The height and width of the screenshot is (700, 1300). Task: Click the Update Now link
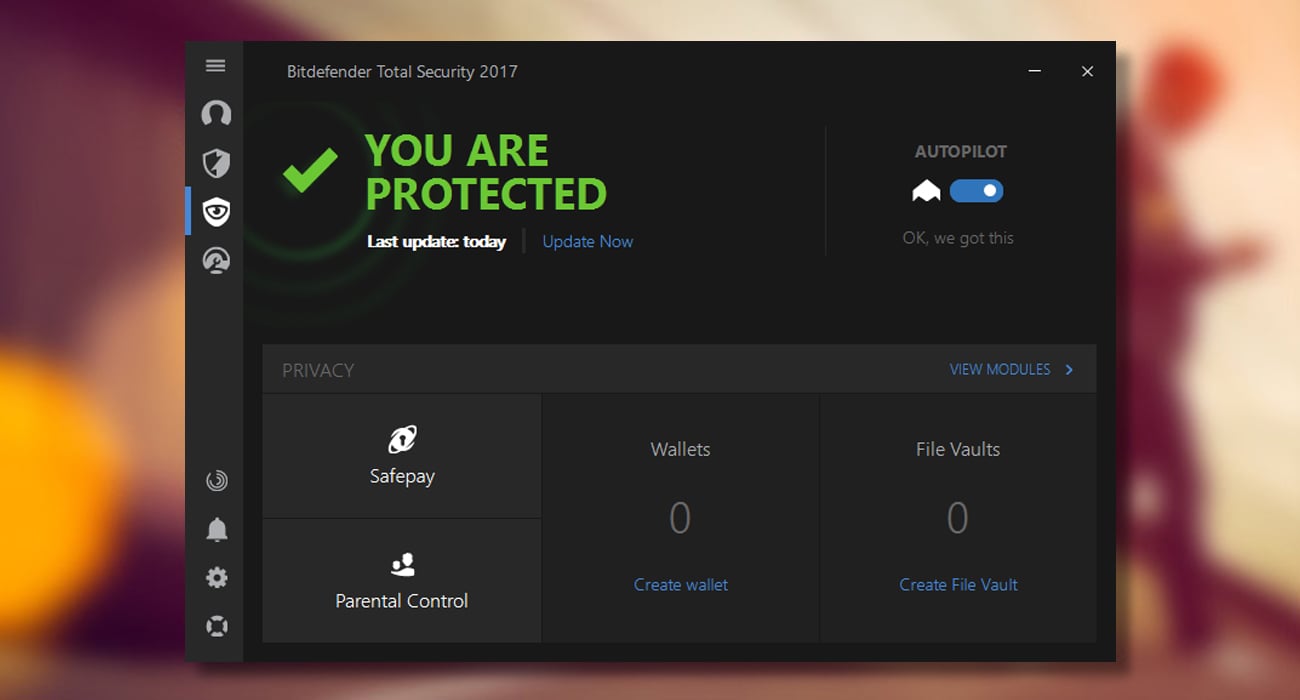[587, 241]
